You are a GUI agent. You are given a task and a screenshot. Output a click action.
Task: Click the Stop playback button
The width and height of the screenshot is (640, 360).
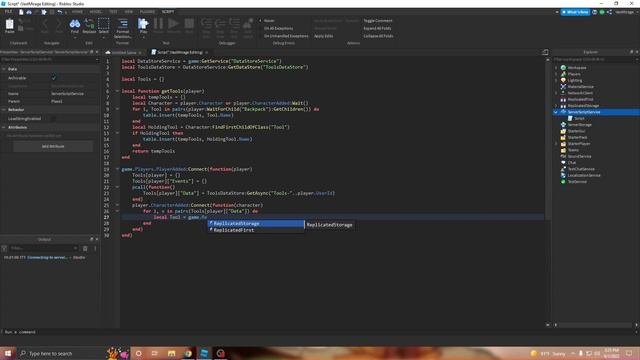pos(189,25)
